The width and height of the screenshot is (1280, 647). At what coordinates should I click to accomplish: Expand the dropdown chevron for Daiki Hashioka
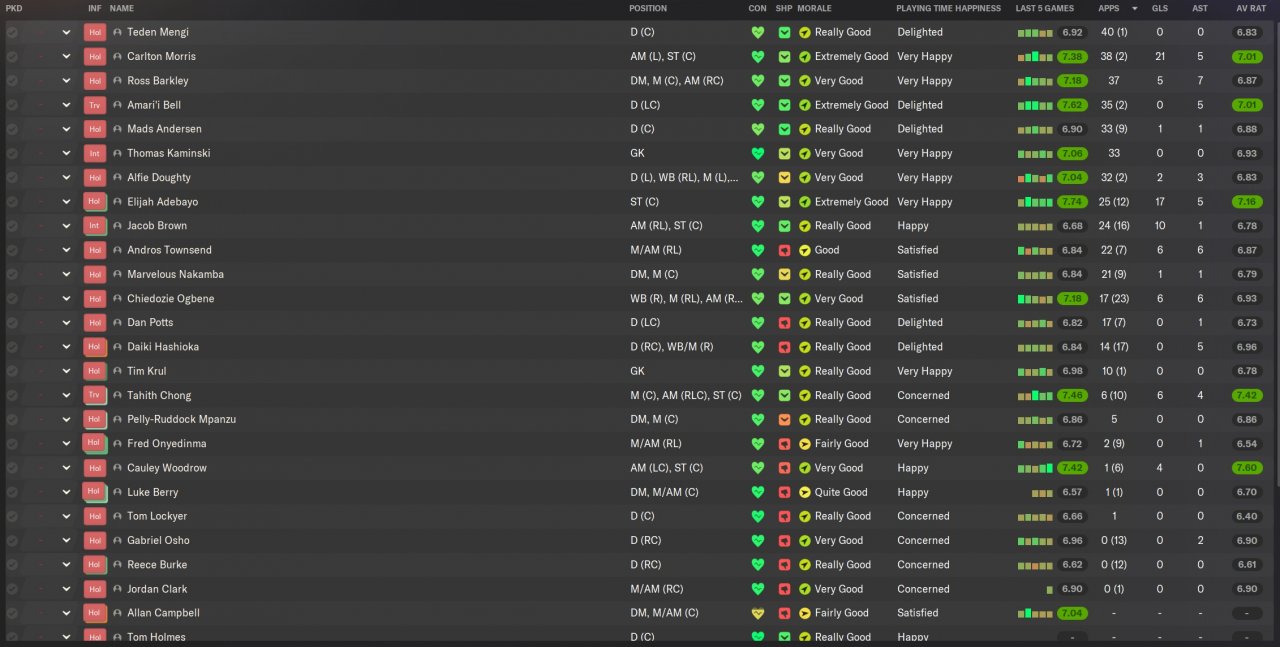point(66,347)
